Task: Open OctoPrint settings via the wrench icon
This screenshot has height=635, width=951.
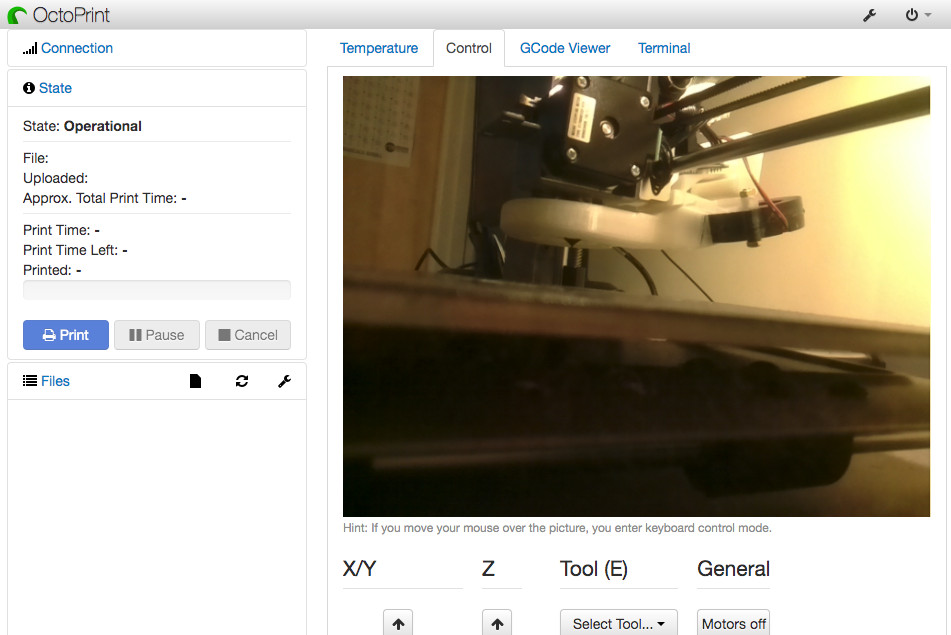Action: click(869, 15)
